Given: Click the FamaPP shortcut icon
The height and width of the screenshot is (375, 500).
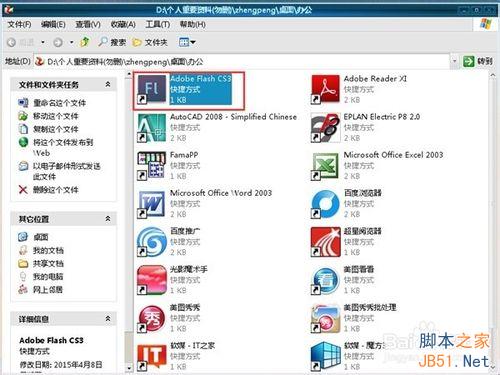Looking at the screenshot, I should click(x=152, y=166).
